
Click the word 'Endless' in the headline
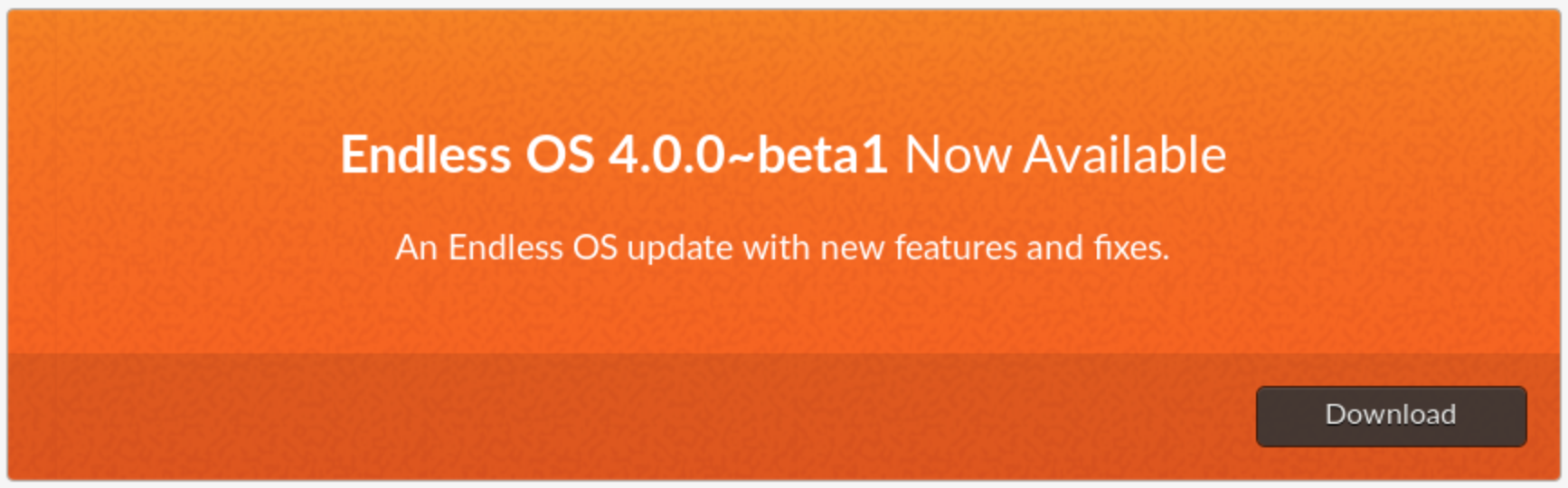pos(425,155)
